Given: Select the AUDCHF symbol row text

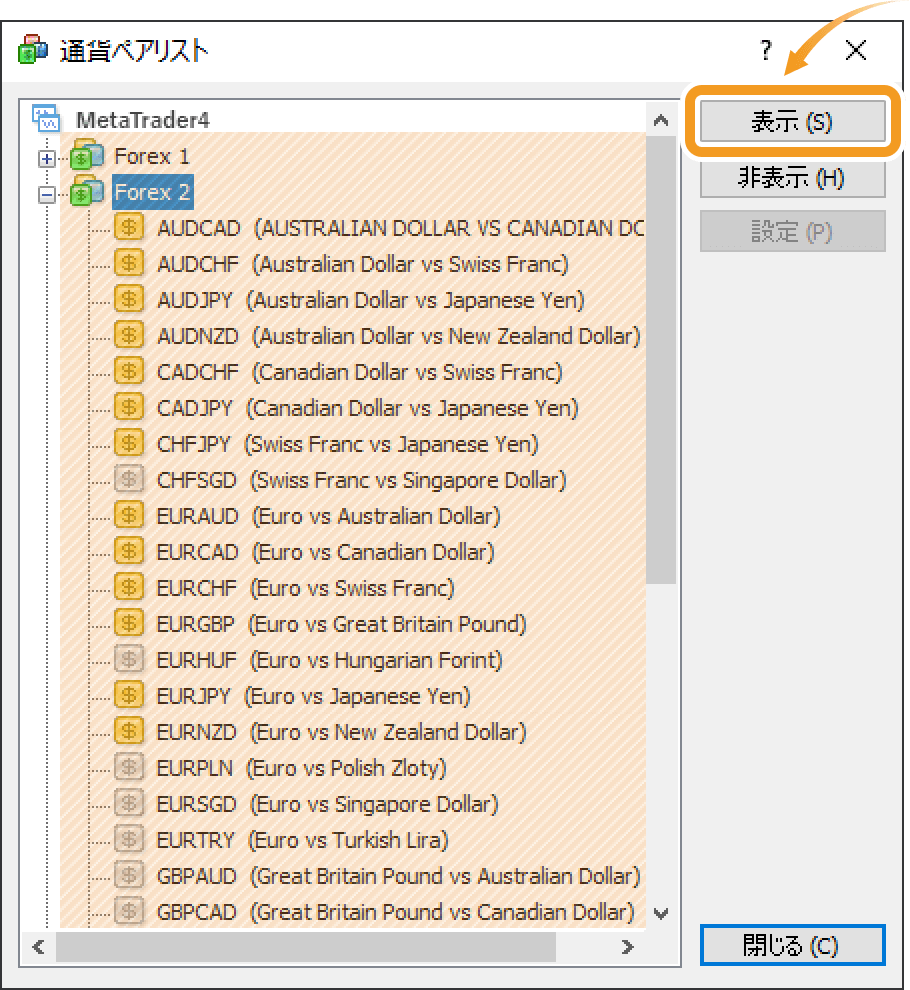Looking at the screenshot, I should click(362, 264).
